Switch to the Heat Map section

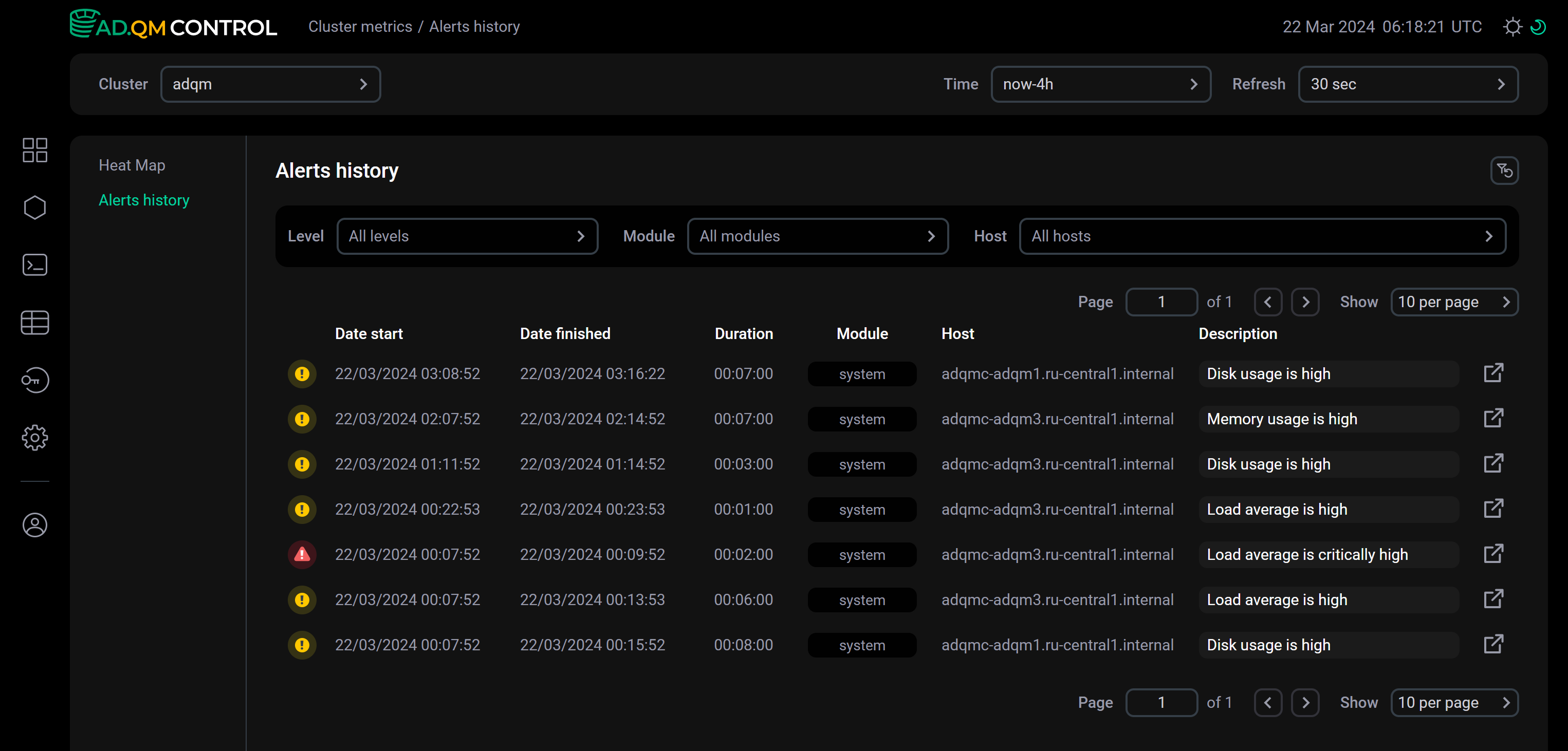[x=132, y=164]
